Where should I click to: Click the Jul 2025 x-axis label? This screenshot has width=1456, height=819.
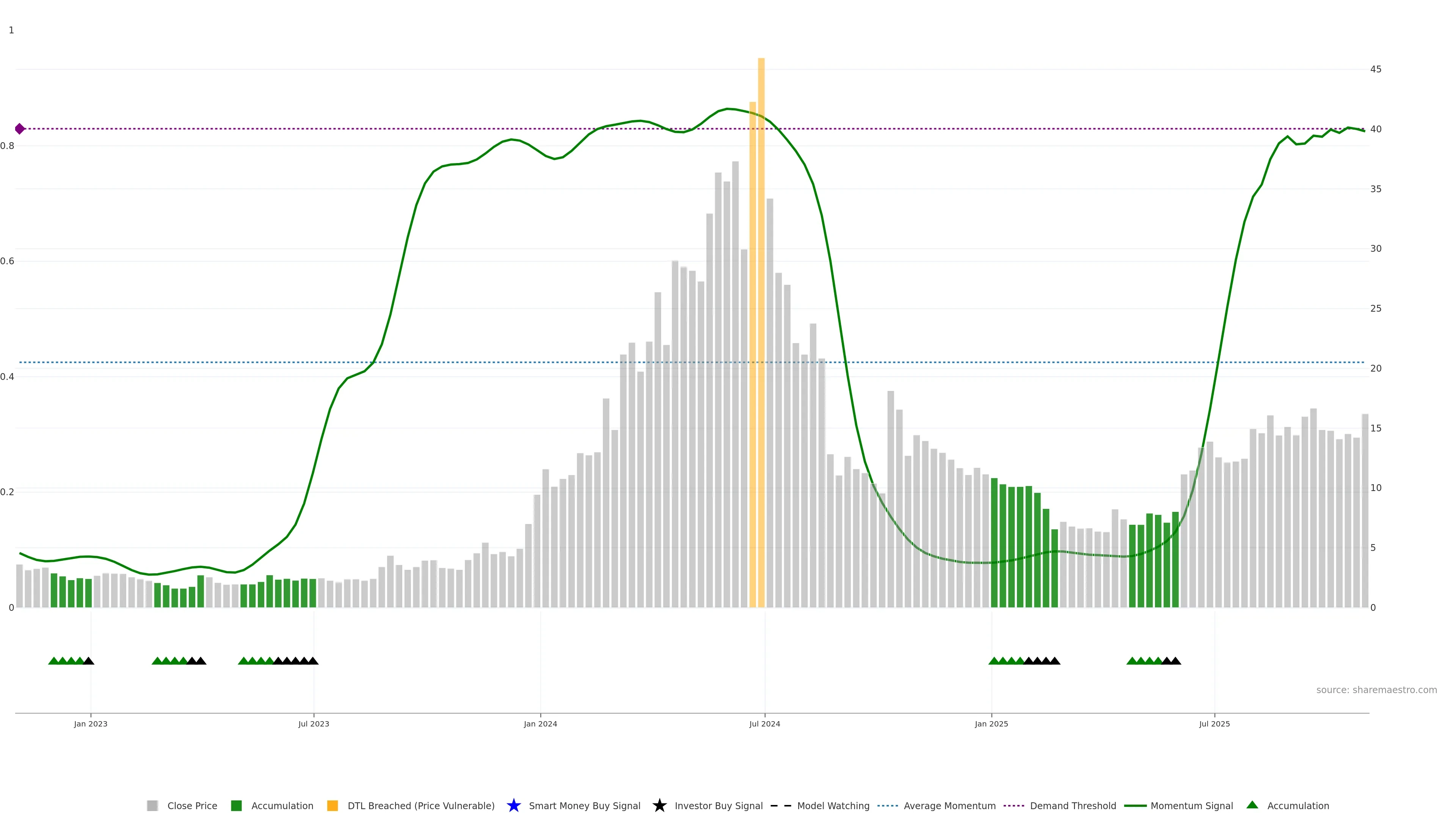tap(1214, 723)
